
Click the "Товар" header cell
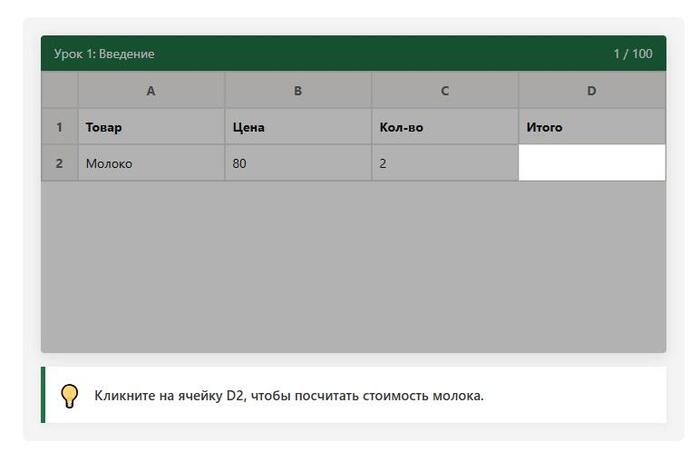click(x=151, y=127)
